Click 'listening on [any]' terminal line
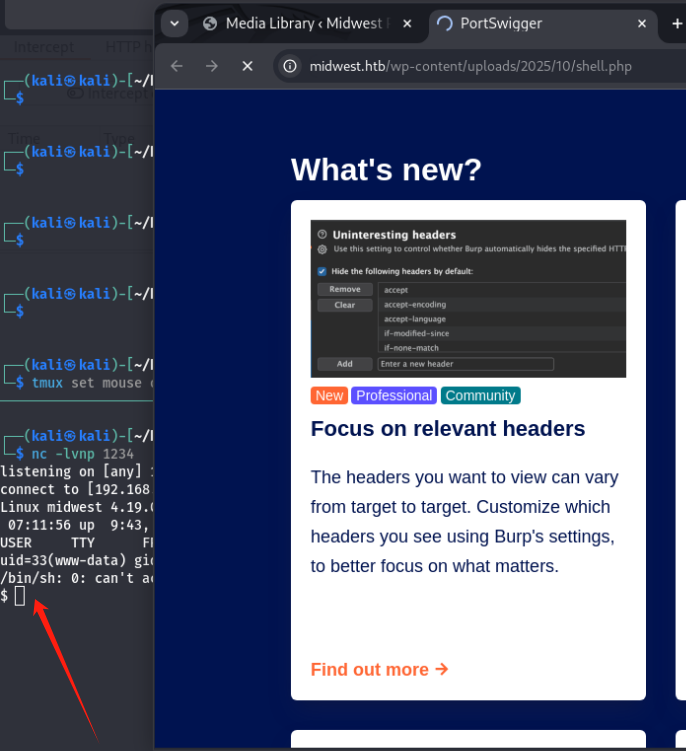Viewport: 686px width, 751px height. 77,472
